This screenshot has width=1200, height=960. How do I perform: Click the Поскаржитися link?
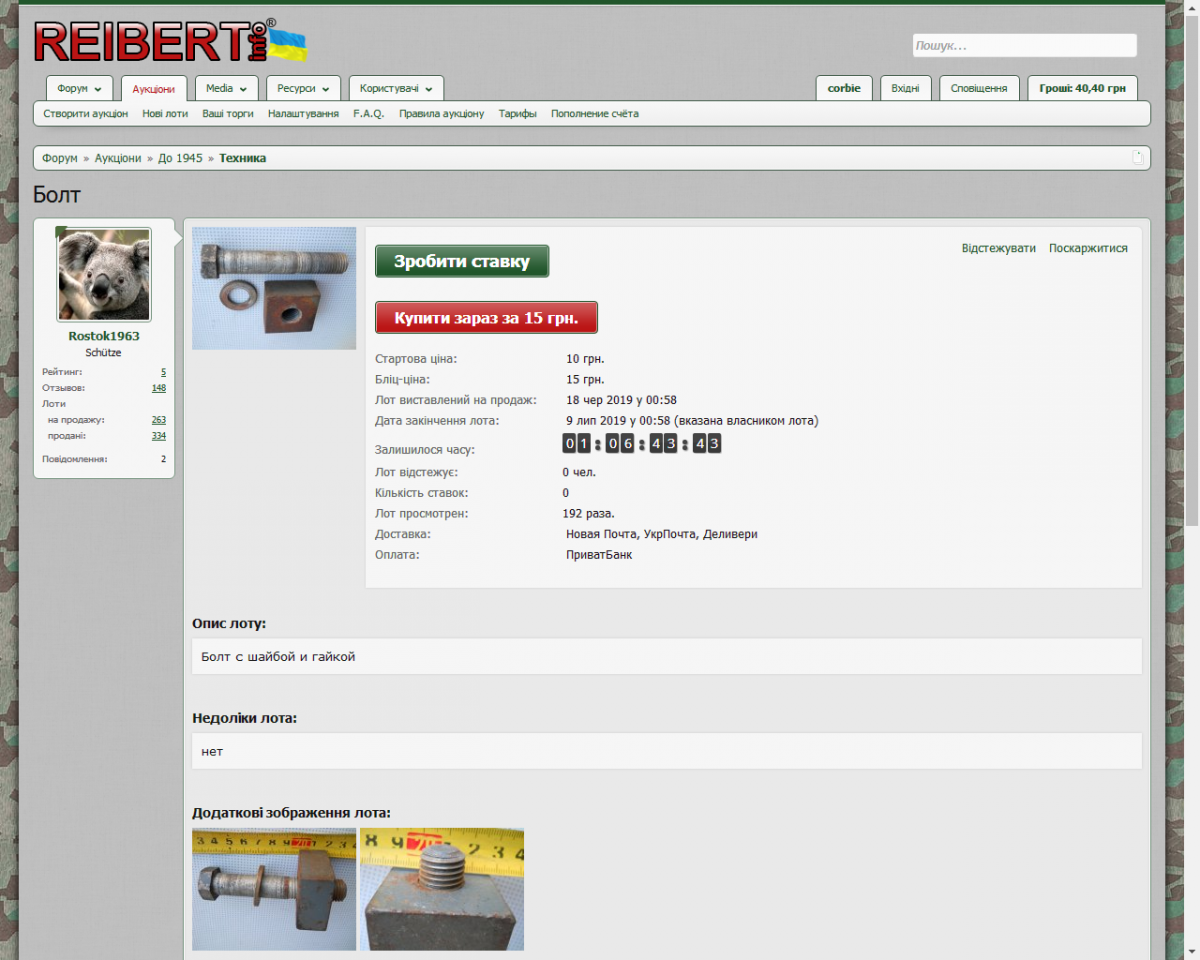click(1088, 248)
